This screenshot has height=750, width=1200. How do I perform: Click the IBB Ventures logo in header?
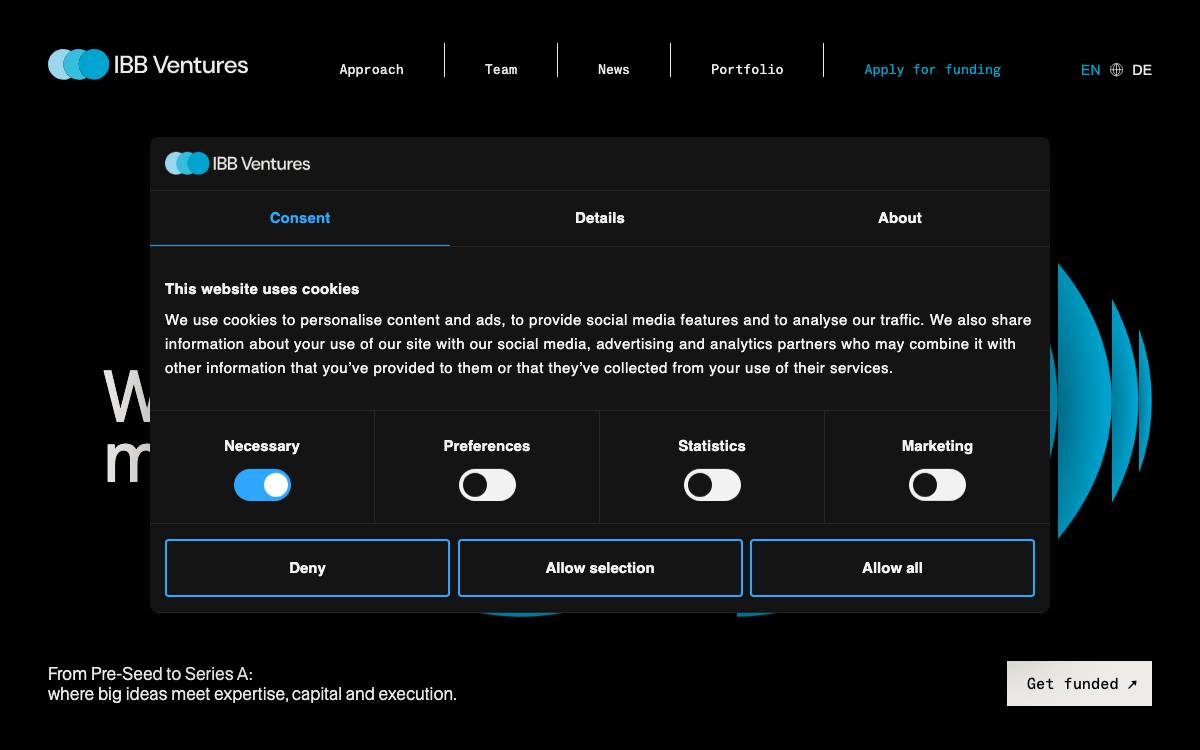point(148,65)
